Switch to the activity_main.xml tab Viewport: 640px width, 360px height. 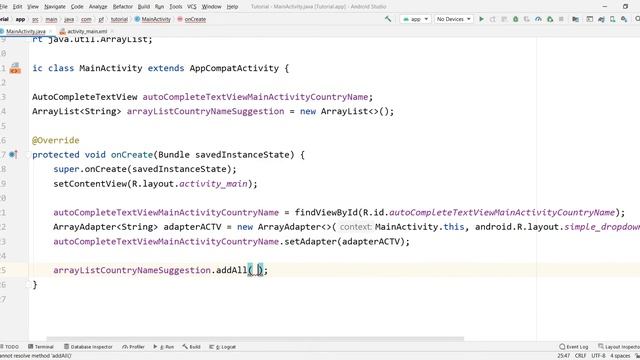(x=87, y=31)
